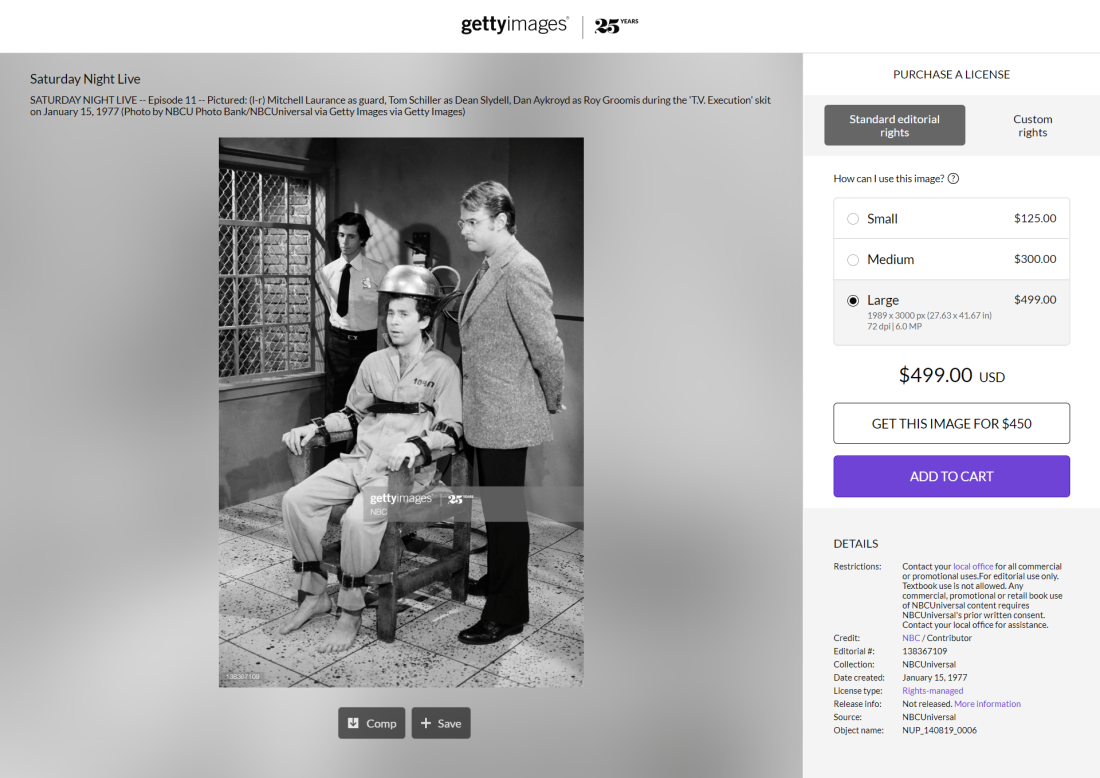Image resolution: width=1100 pixels, height=778 pixels.
Task: Select the Large size radio button
Action: click(853, 300)
